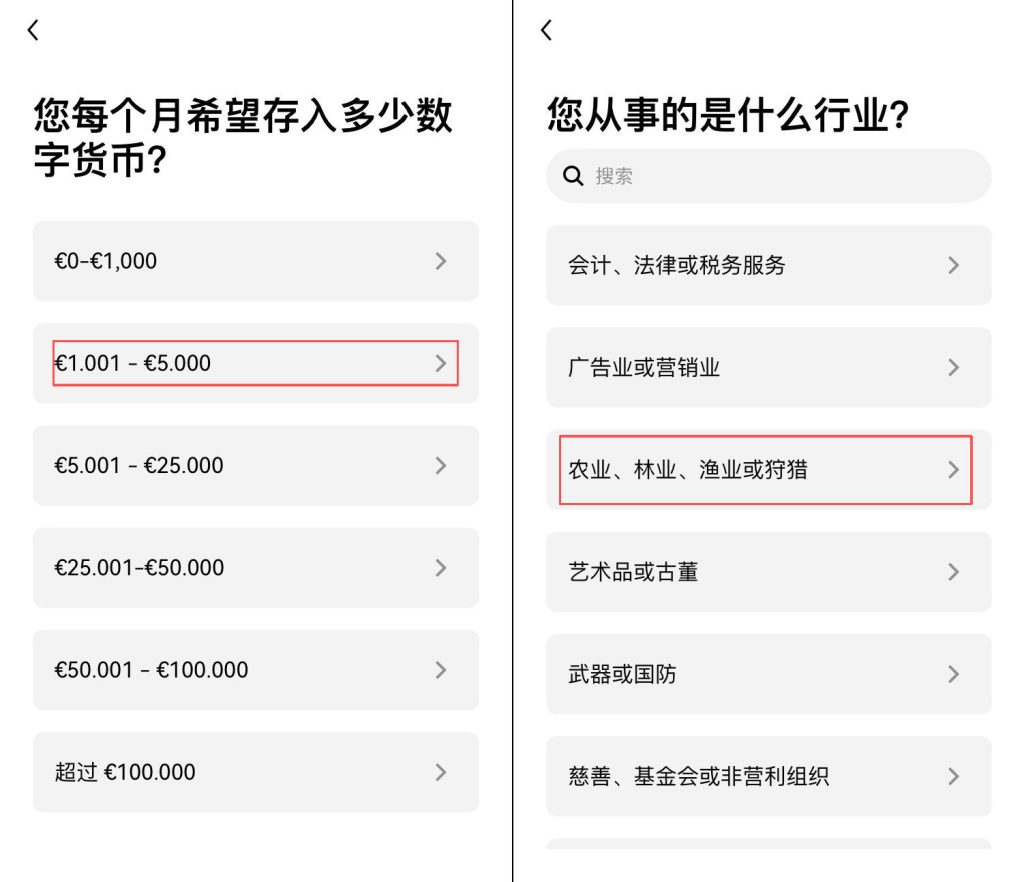Tap chevron arrow on 会计、法律或税务服务 row
The width and height of the screenshot is (1024, 882).
tap(953, 265)
